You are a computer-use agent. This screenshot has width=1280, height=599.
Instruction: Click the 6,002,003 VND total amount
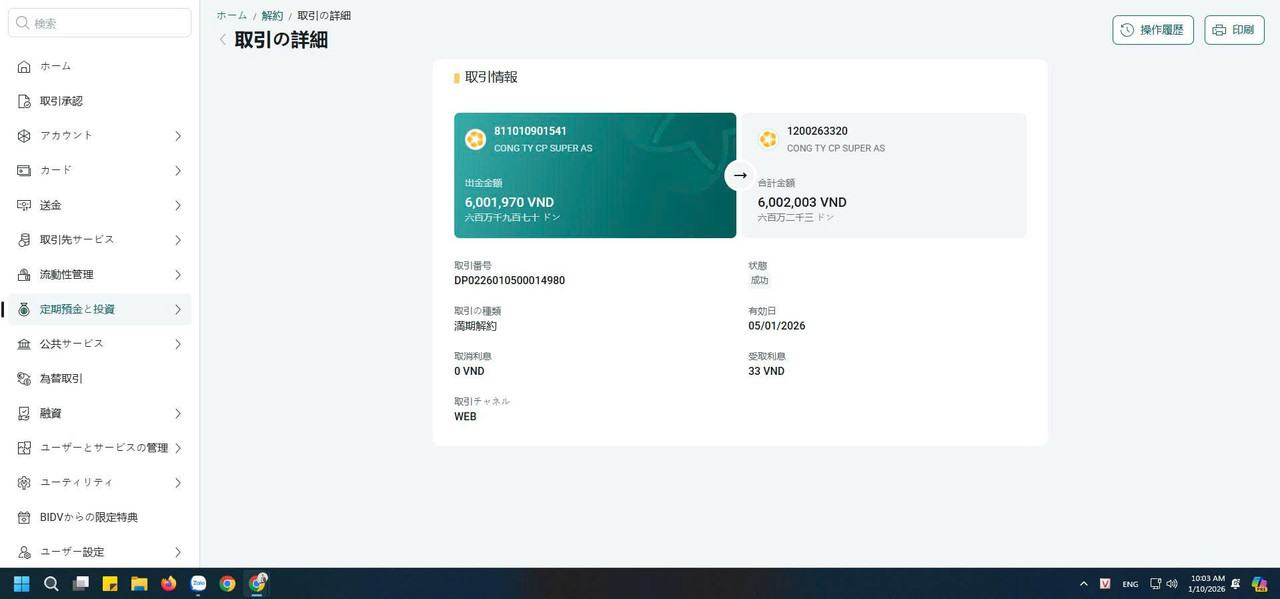802,202
